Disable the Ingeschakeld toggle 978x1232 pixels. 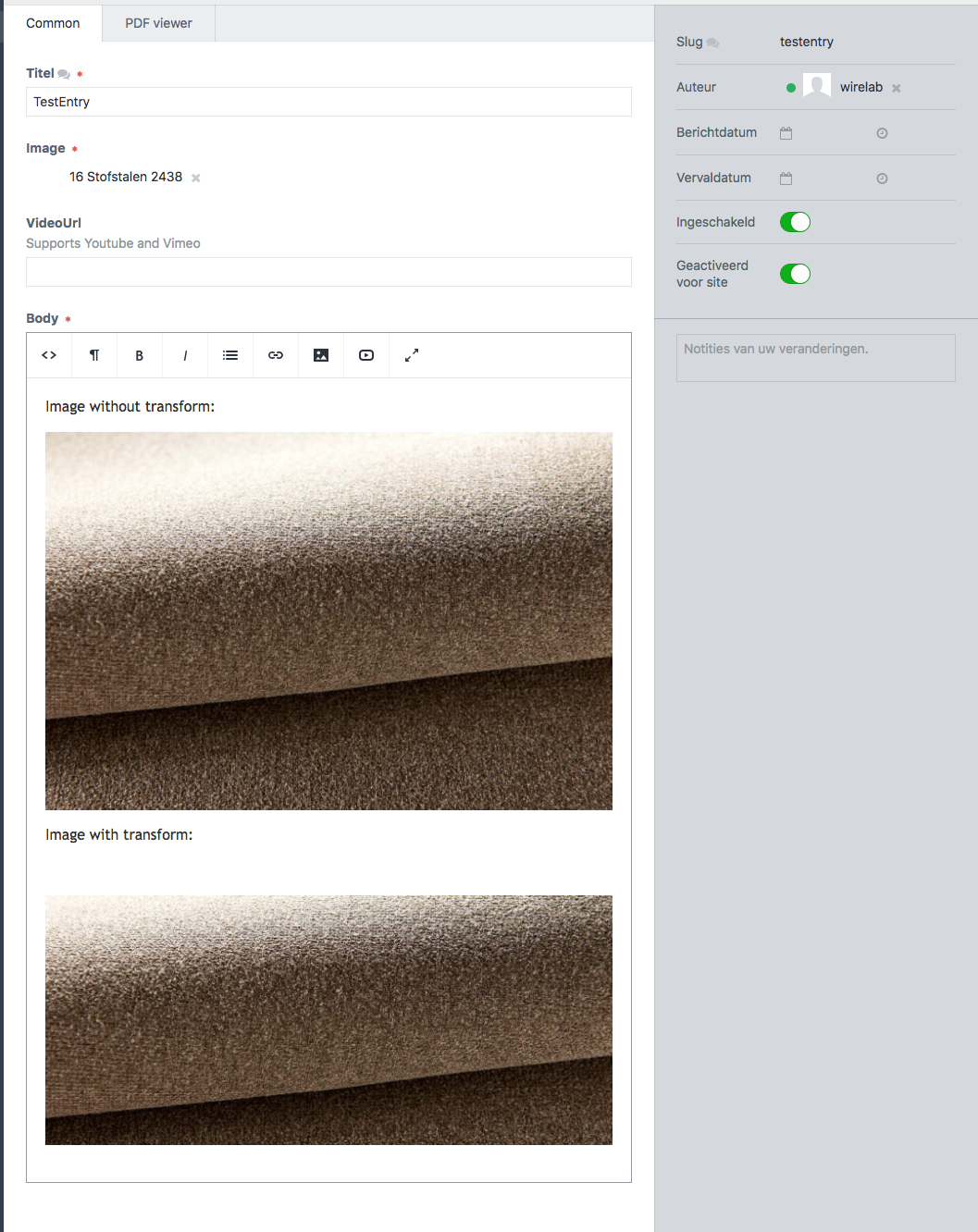[795, 222]
